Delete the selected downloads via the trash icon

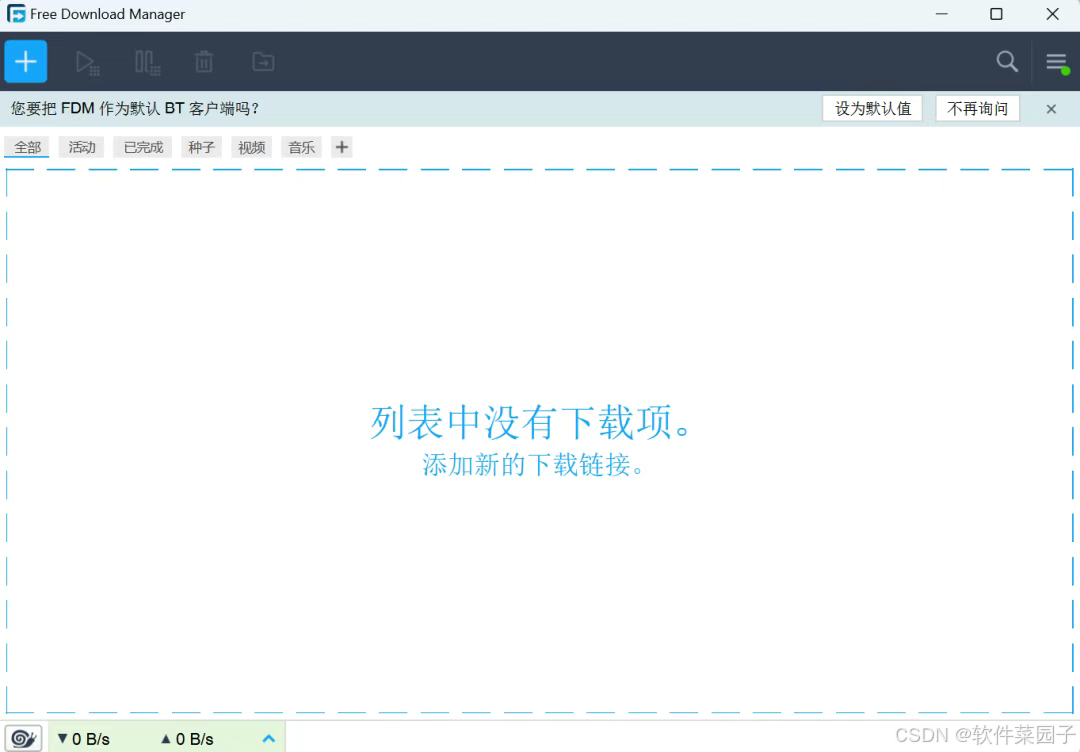click(x=204, y=62)
